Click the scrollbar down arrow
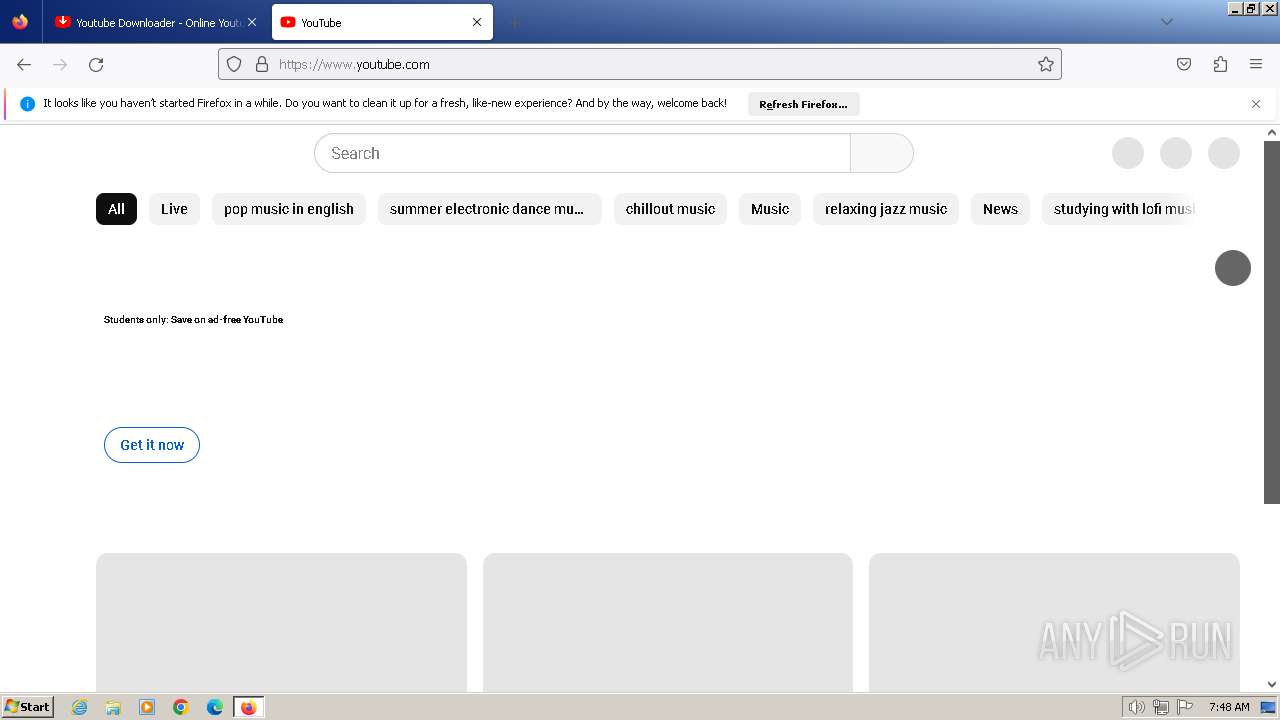This screenshot has height=720, width=1280. click(1272, 685)
